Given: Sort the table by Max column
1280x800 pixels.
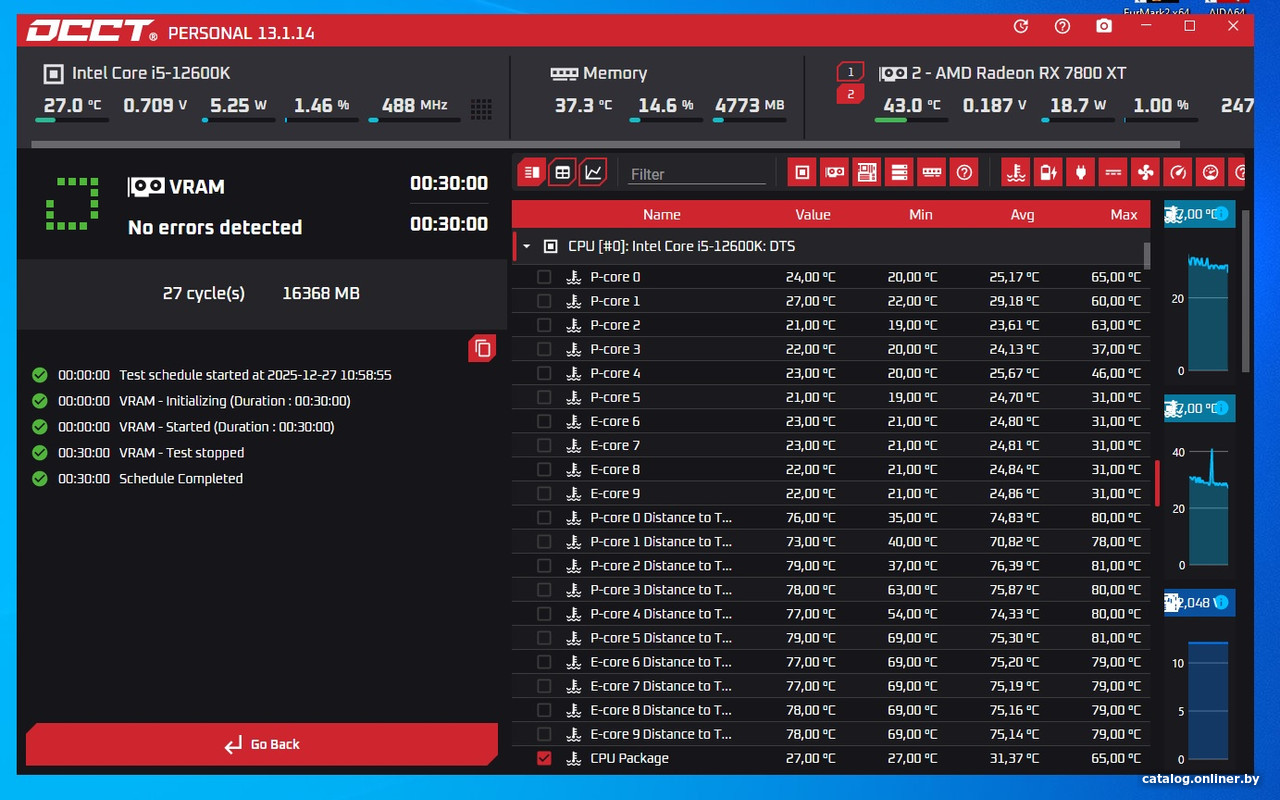Looking at the screenshot, I should [x=1124, y=214].
